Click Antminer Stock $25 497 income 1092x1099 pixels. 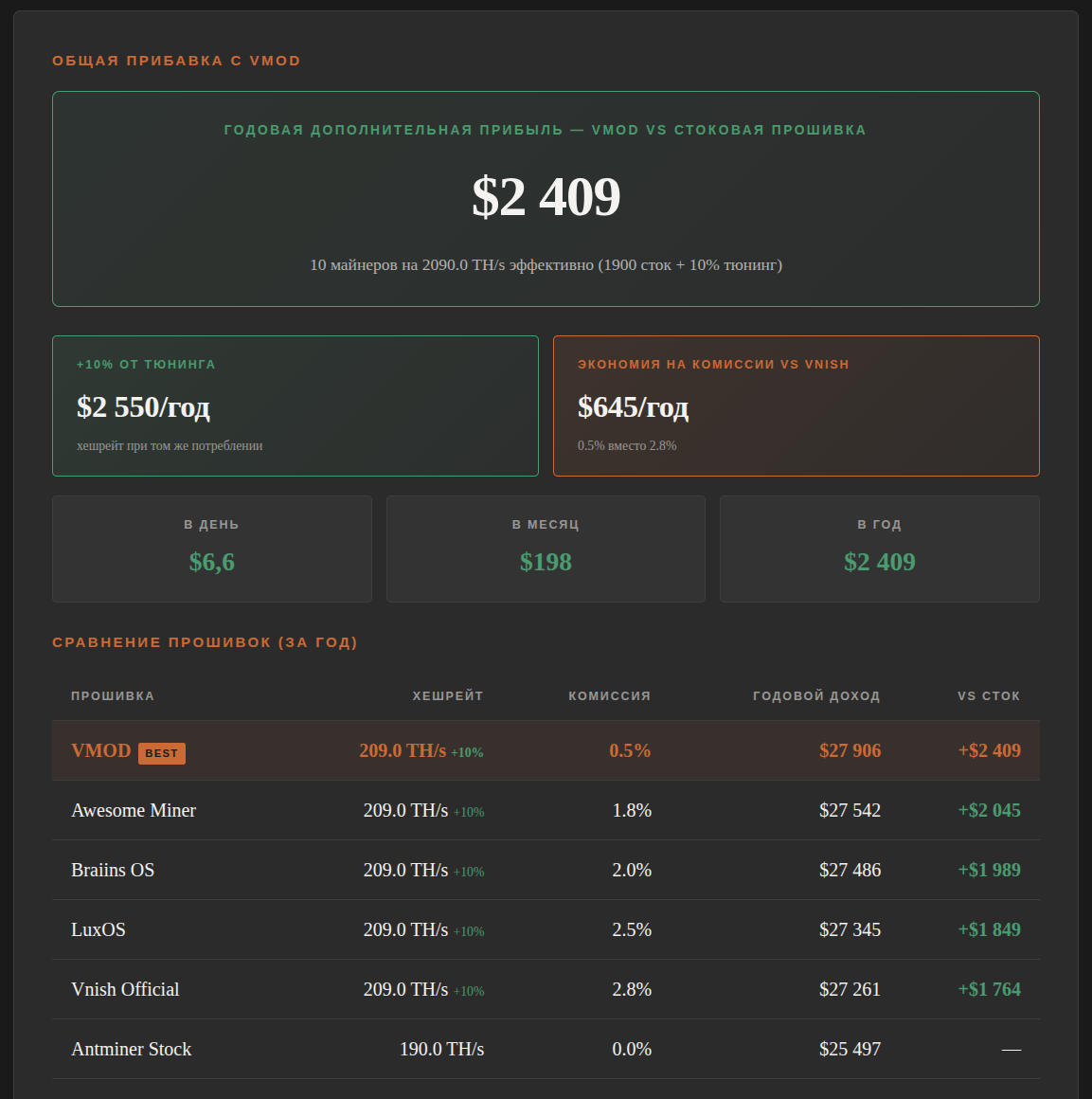[x=850, y=1049]
